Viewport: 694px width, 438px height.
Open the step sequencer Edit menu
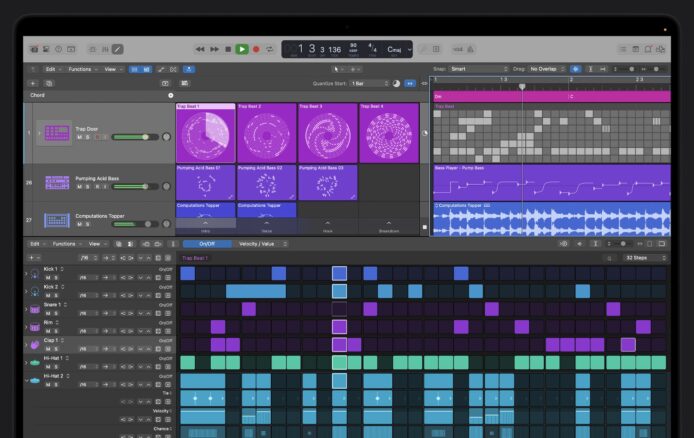(36, 243)
